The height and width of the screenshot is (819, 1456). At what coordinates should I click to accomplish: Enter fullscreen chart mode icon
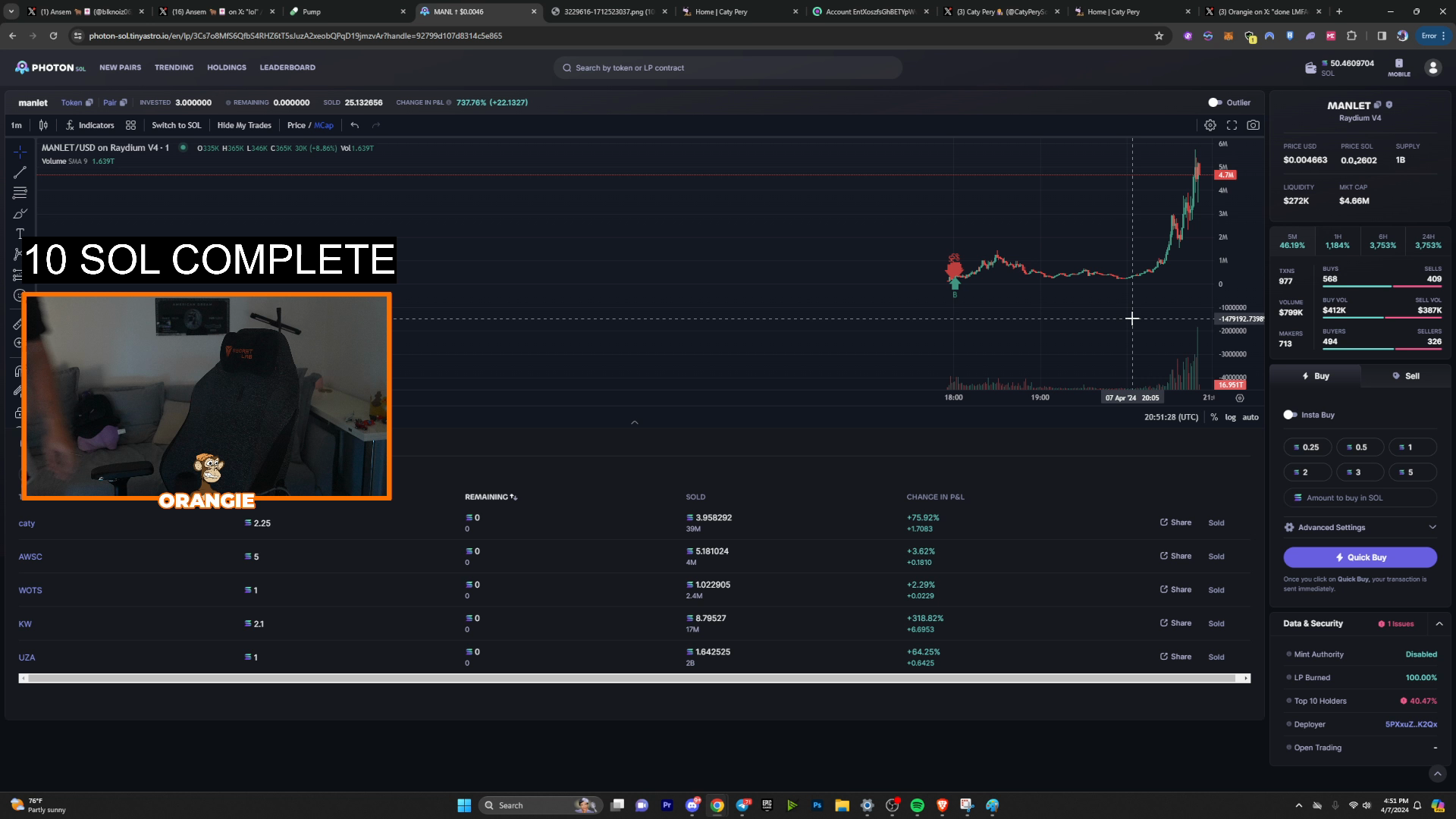click(x=1232, y=125)
